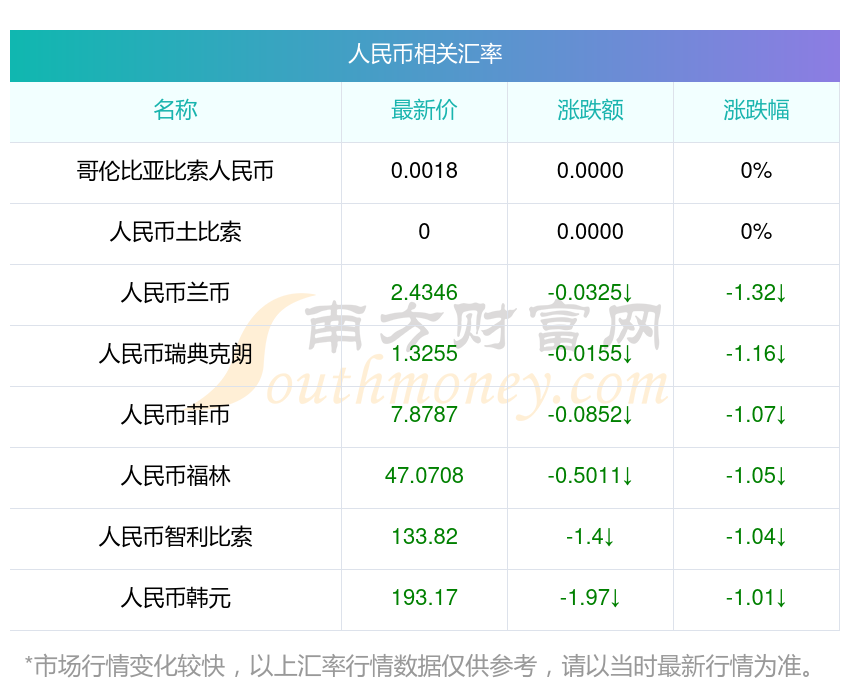Click the 最新价 column header

(424, 110)
